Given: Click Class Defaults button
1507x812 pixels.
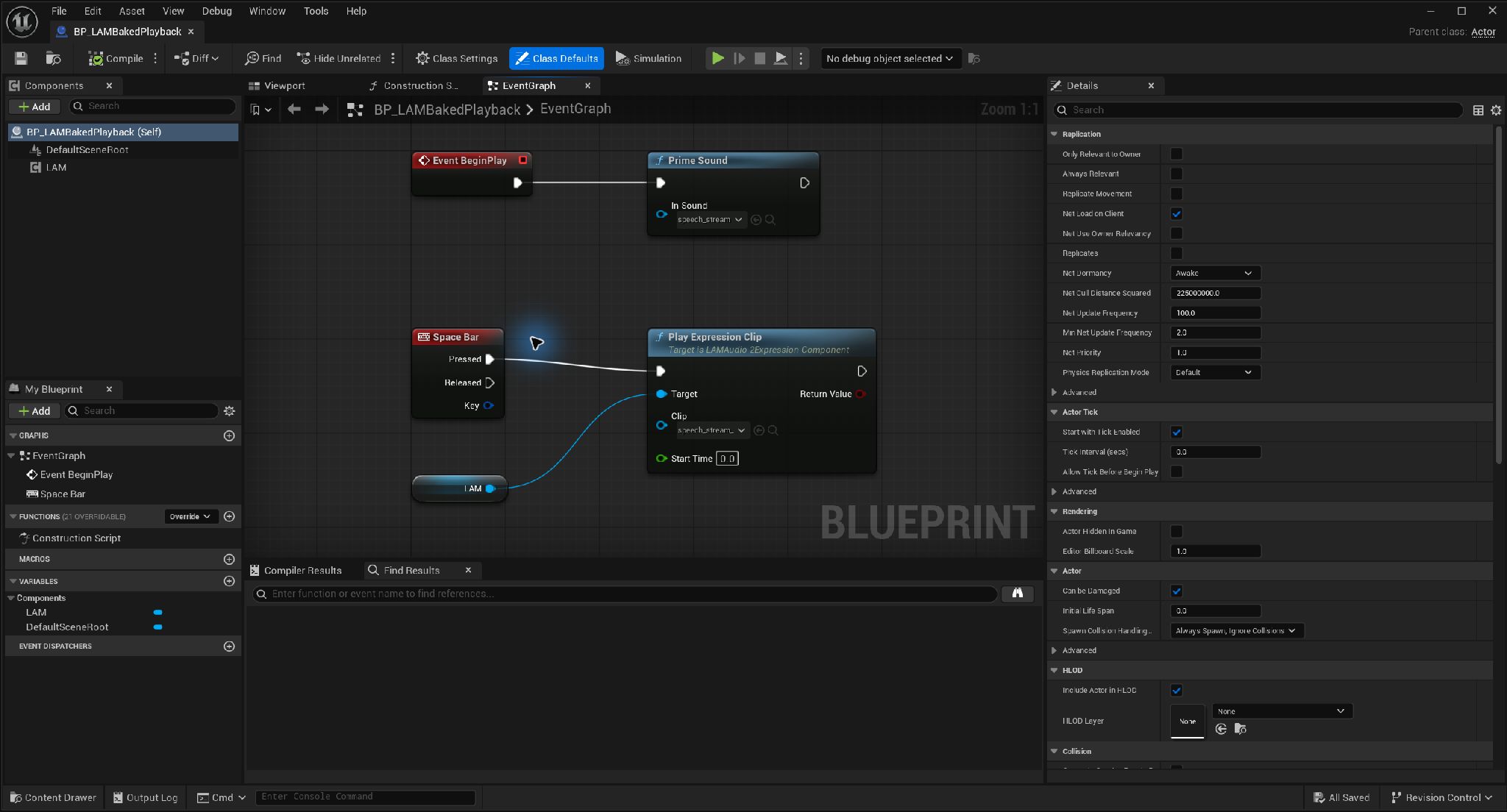Looking at the screenshot, I should click(x=556, y=58).
